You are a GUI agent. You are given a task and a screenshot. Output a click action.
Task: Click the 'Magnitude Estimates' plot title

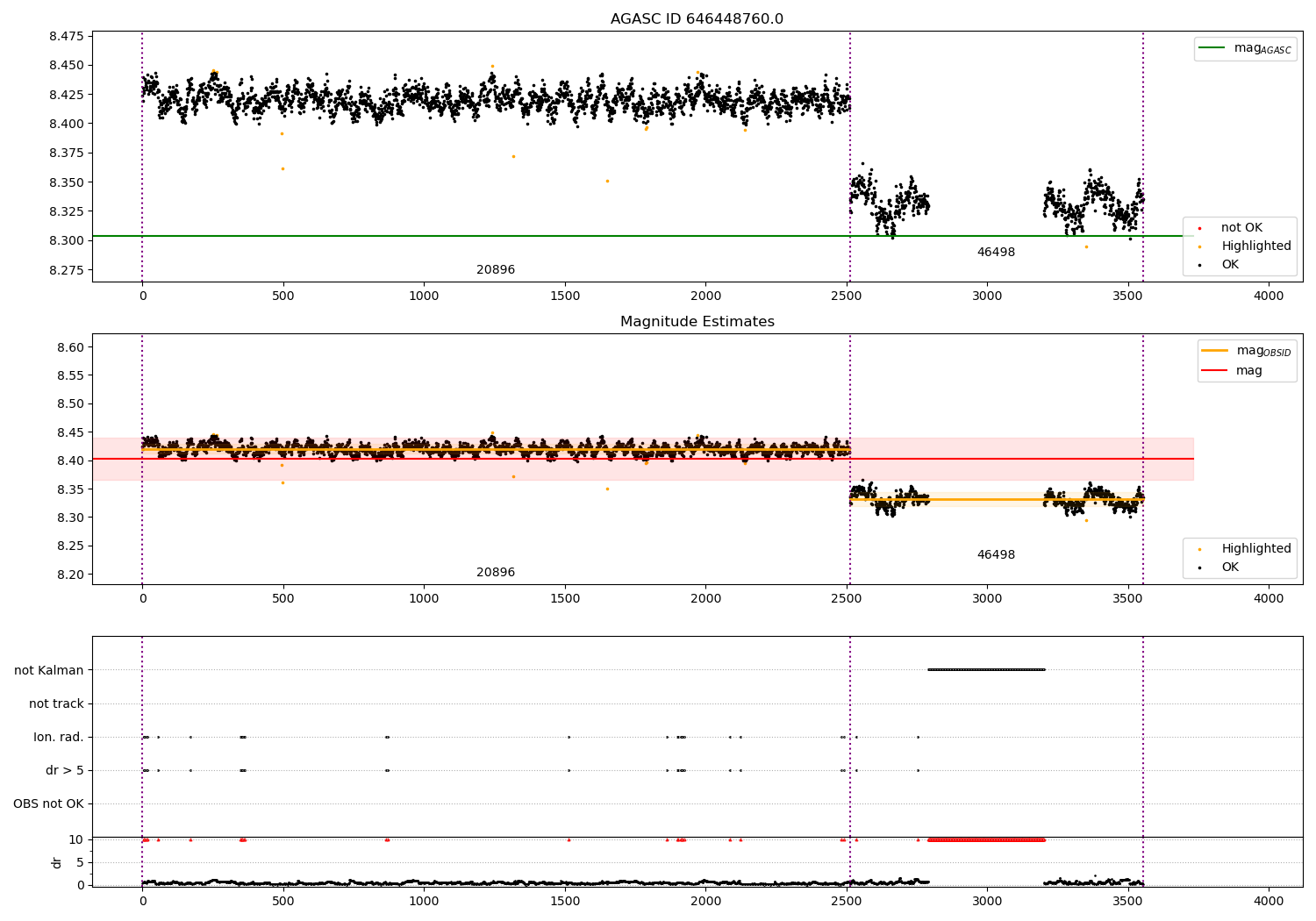[697, 322]
